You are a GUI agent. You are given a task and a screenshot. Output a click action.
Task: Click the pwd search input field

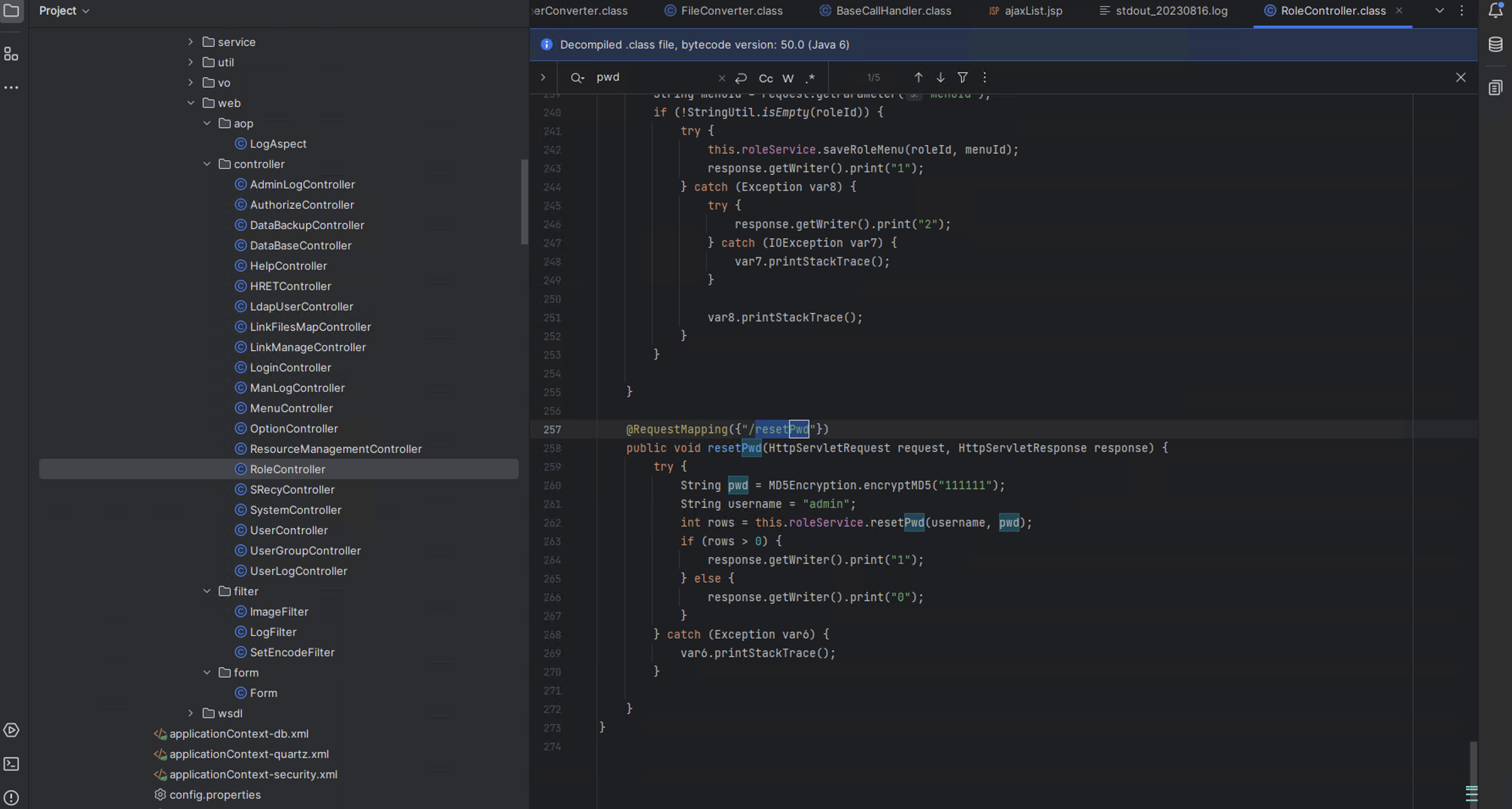[x=654, y=77]
